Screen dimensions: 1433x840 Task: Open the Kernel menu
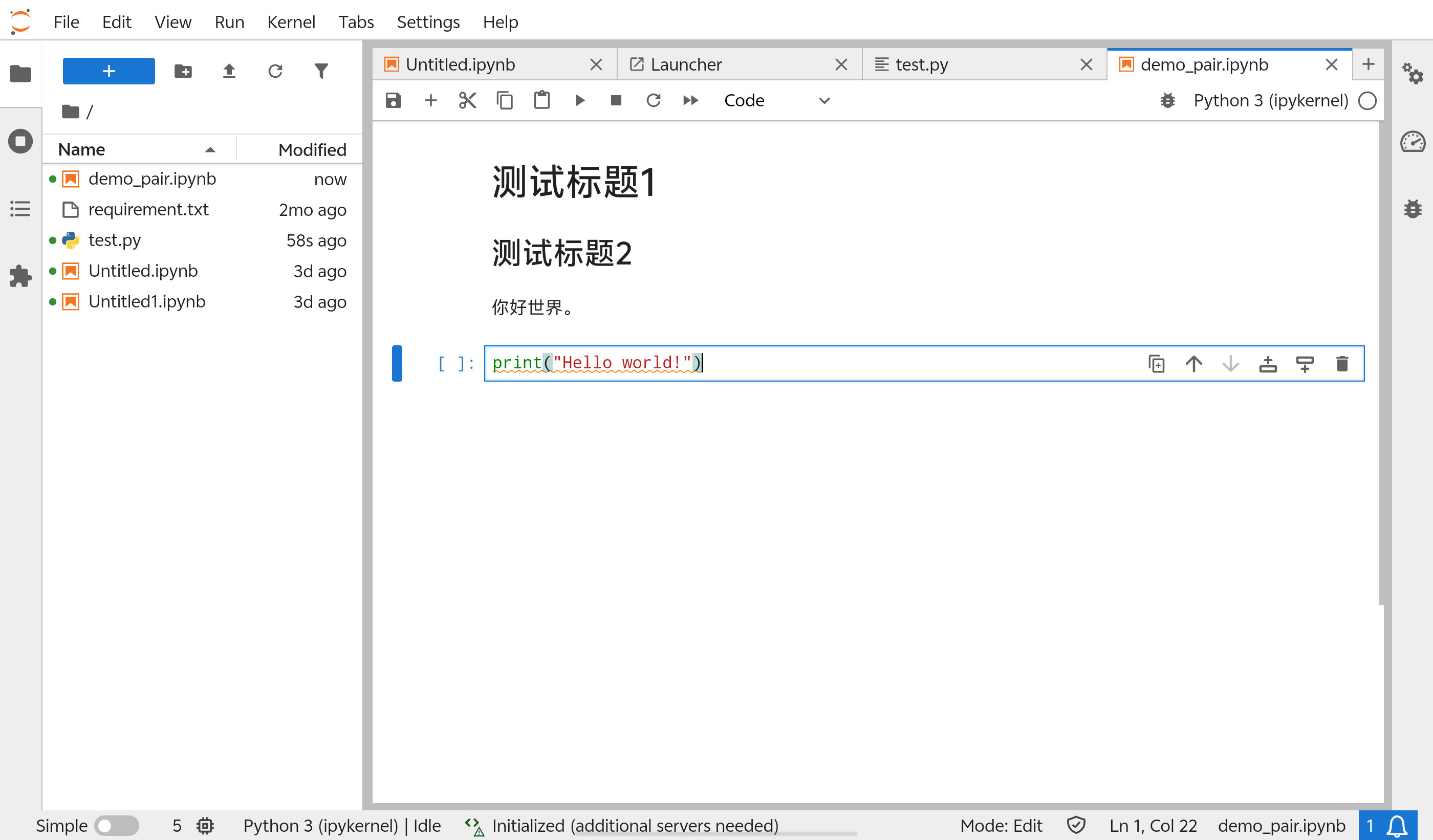(x=291, y=22)
